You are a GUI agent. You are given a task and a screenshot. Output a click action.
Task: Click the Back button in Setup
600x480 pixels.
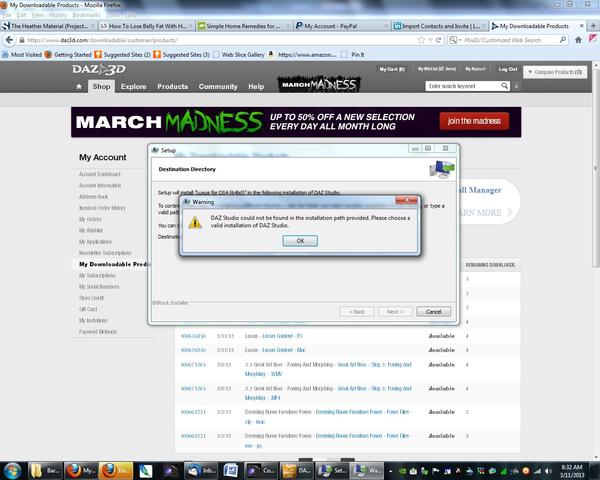click(357, 312)
